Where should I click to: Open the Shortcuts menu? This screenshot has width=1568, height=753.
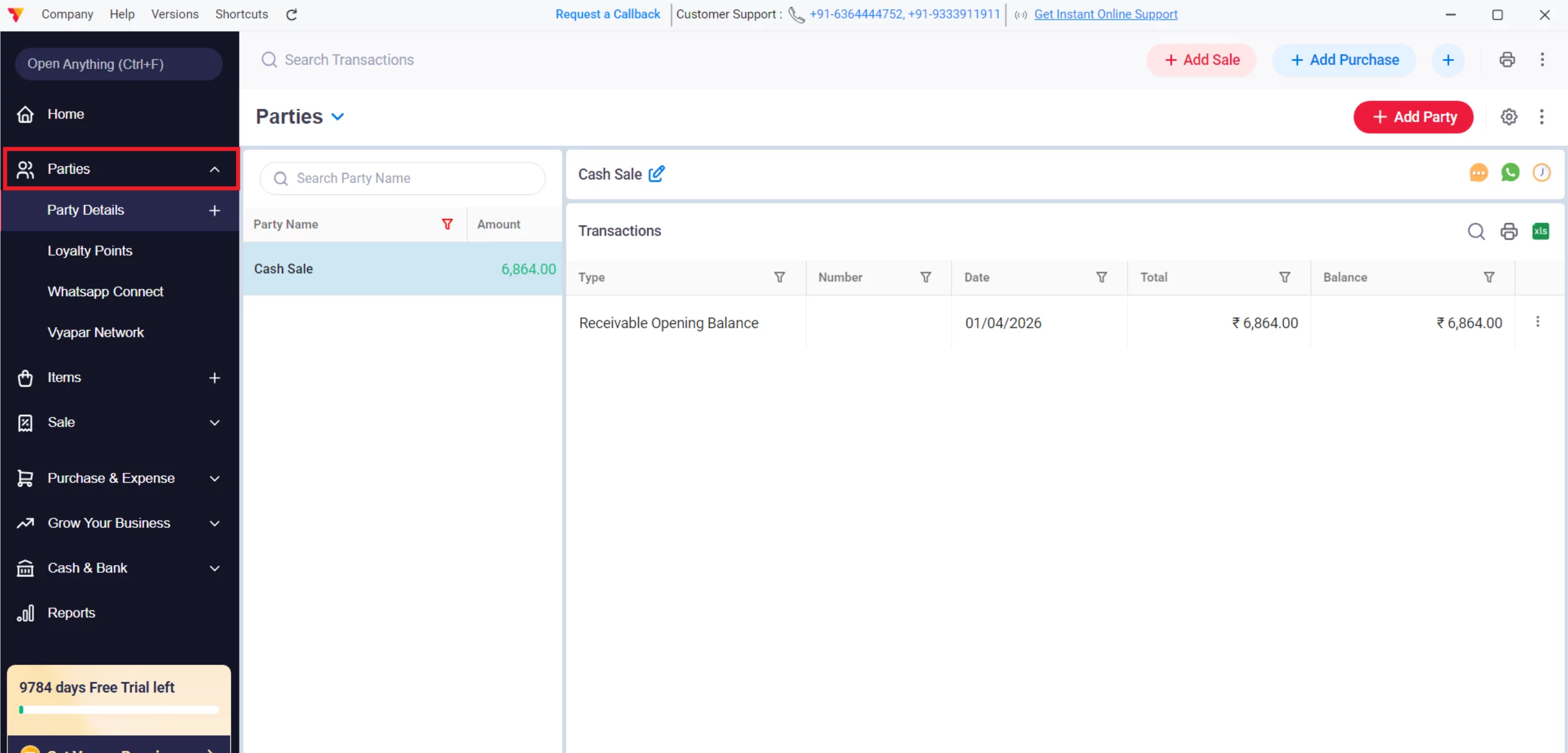pos(241,13)
